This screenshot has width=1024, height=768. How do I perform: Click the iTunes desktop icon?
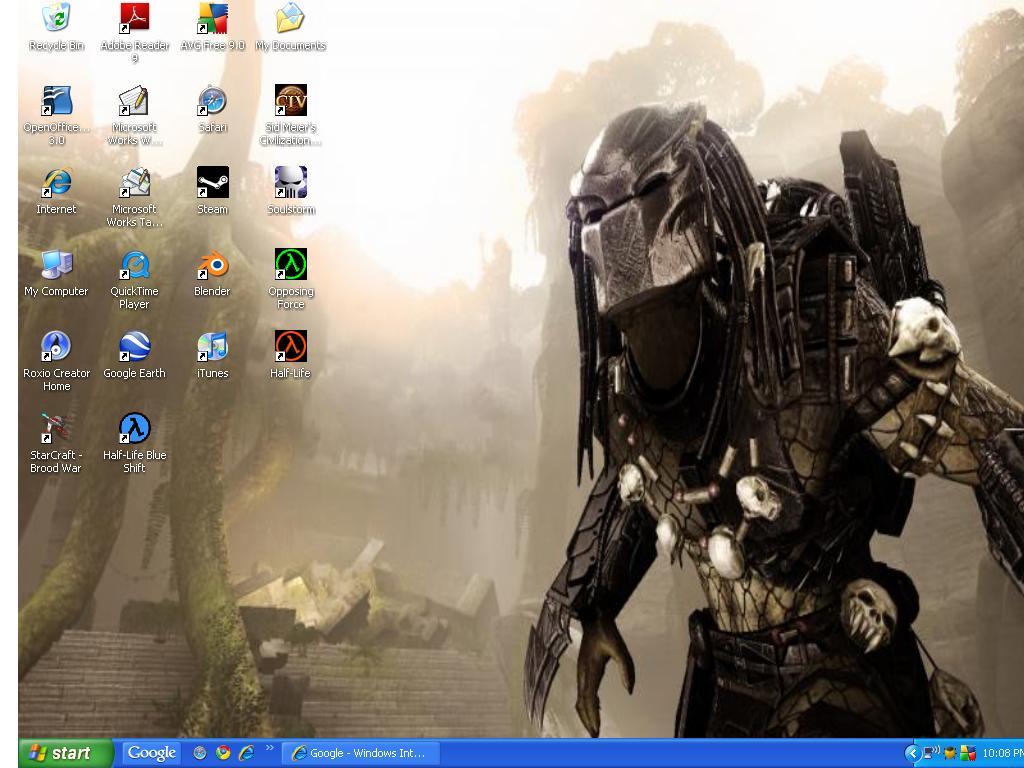[x=212, y=347]
